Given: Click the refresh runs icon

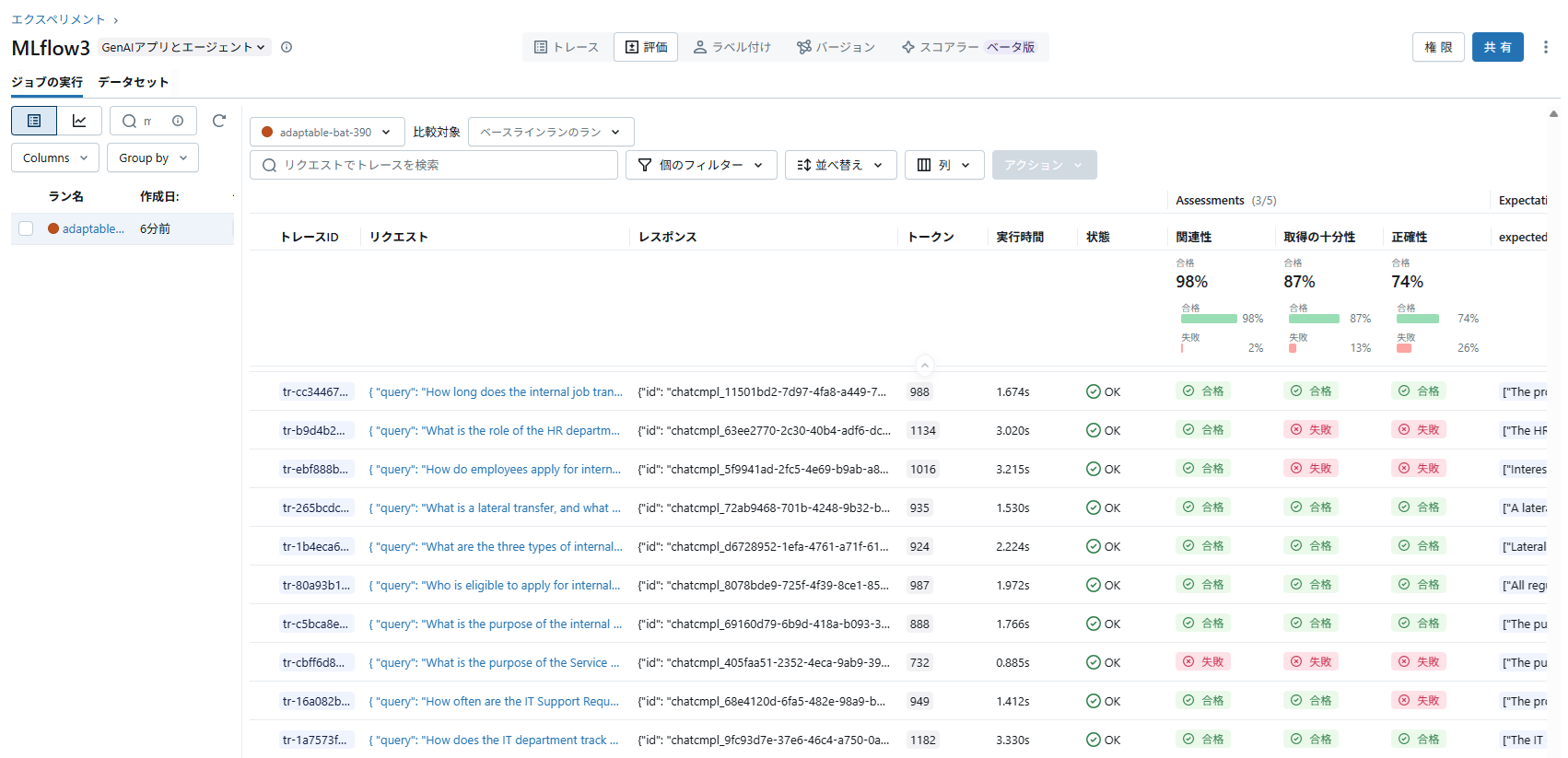Looking at the screenshot, I should pos(219,121).
